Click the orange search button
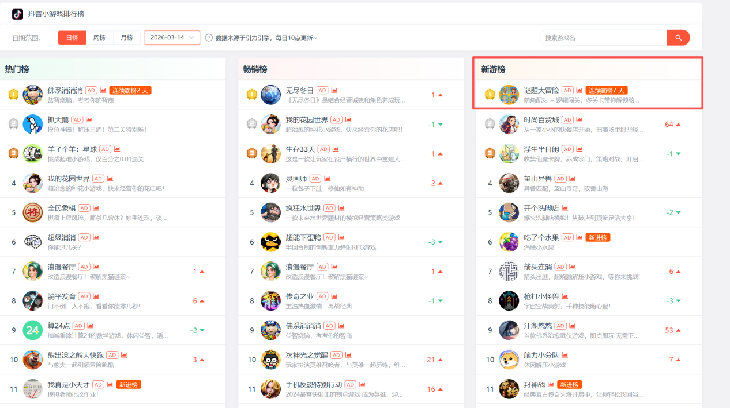Image resolution: width=730 pixels, height=408 pixels. point(678,37)
